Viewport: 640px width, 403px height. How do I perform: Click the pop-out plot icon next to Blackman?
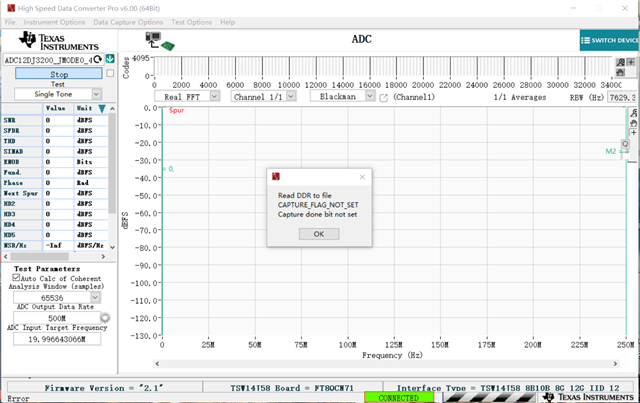coord(384,98)
